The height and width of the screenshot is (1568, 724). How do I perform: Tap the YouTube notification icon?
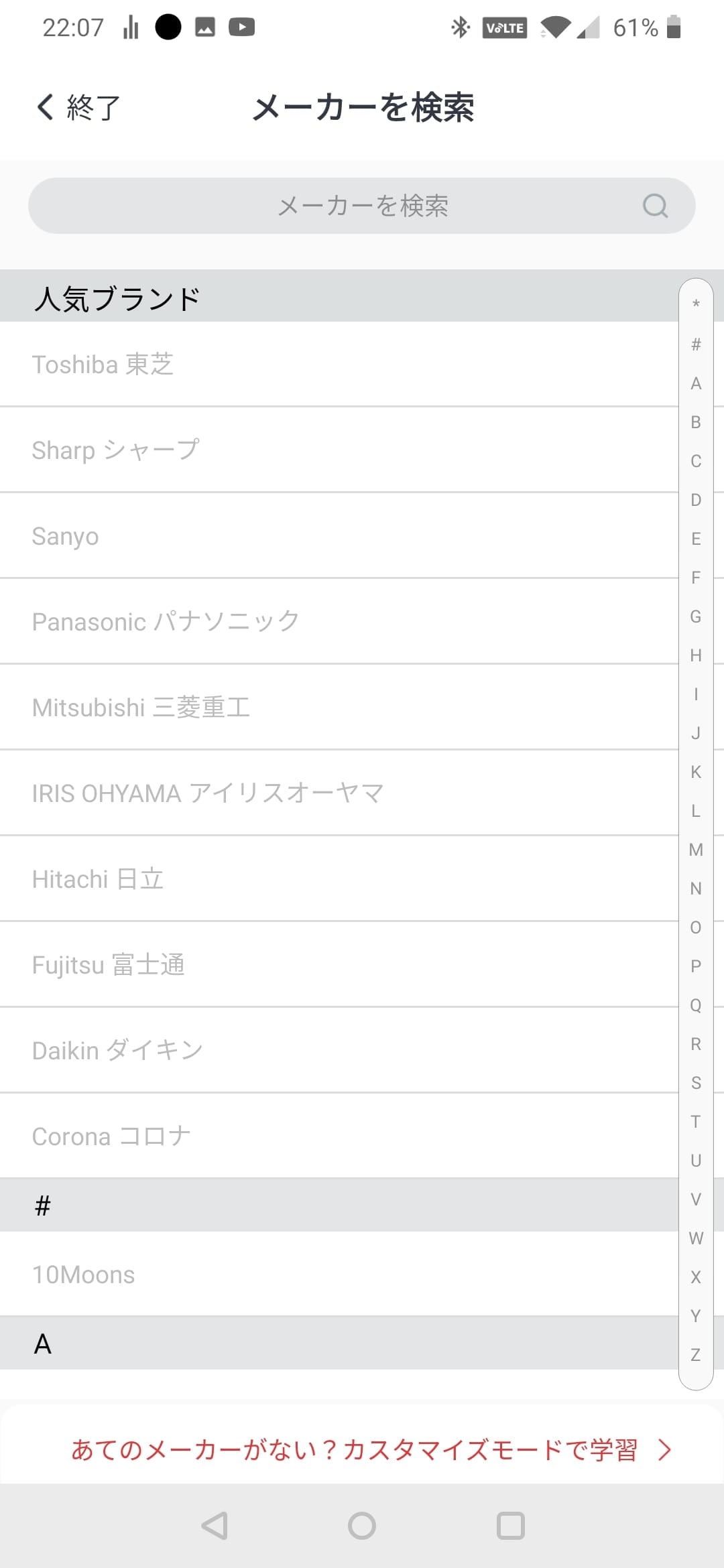241,27
